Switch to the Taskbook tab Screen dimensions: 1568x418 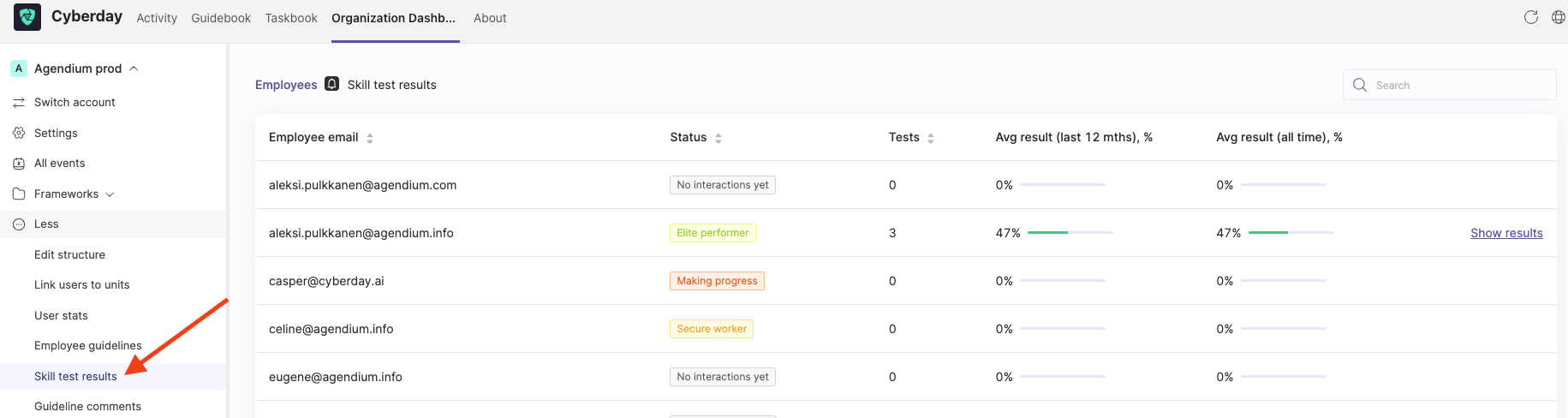[x=291, y=18]
